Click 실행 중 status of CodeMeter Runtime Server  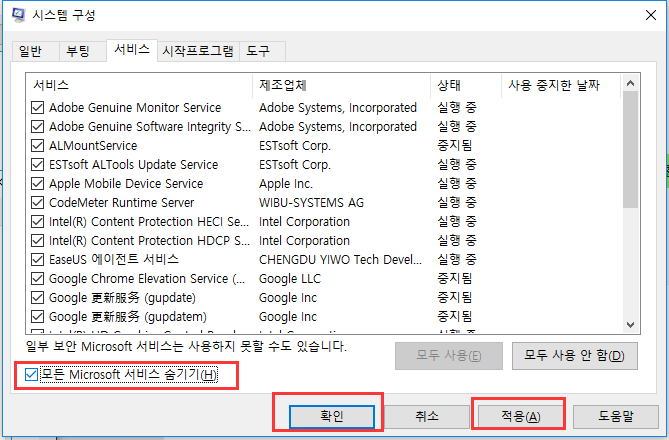(x=457, y=203)
